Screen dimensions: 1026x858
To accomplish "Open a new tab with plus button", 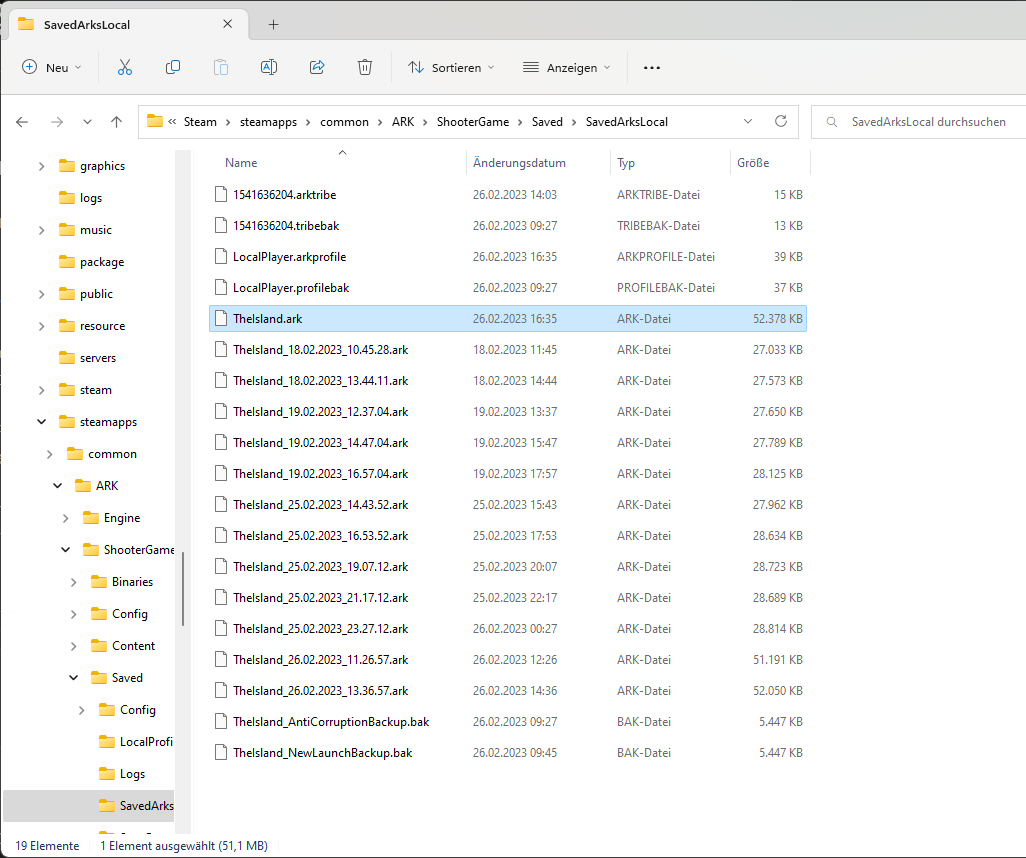I will pyautogui.click(x=274, y=24).
